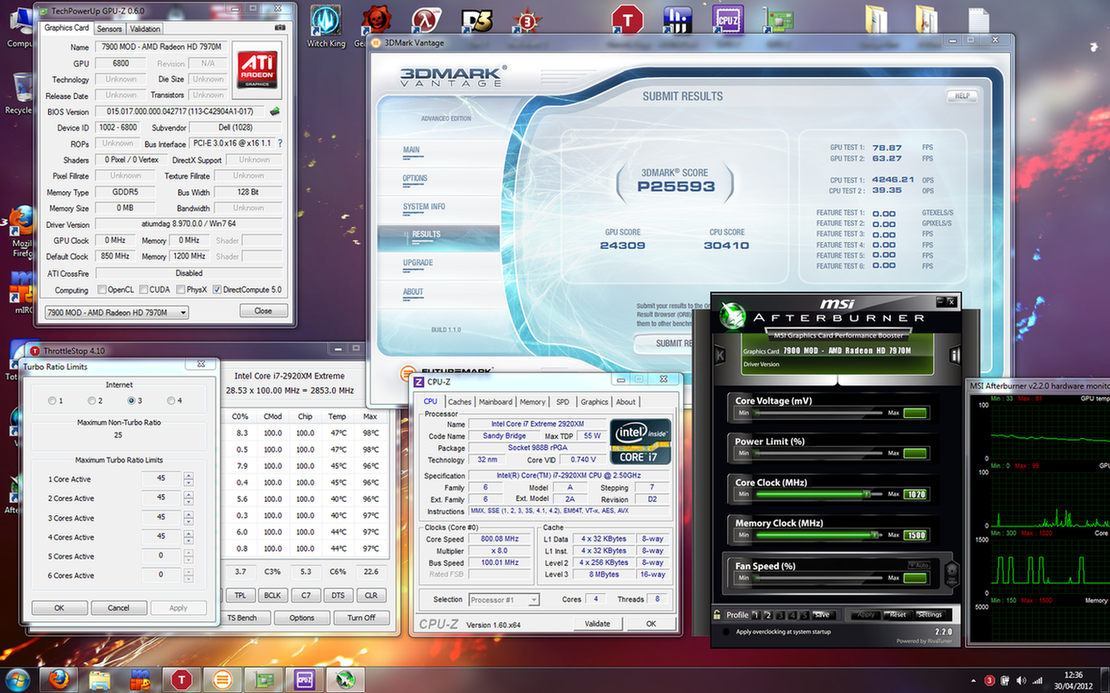
Task: Open MSI Afterburner taskbar icon
Action: 345,680
